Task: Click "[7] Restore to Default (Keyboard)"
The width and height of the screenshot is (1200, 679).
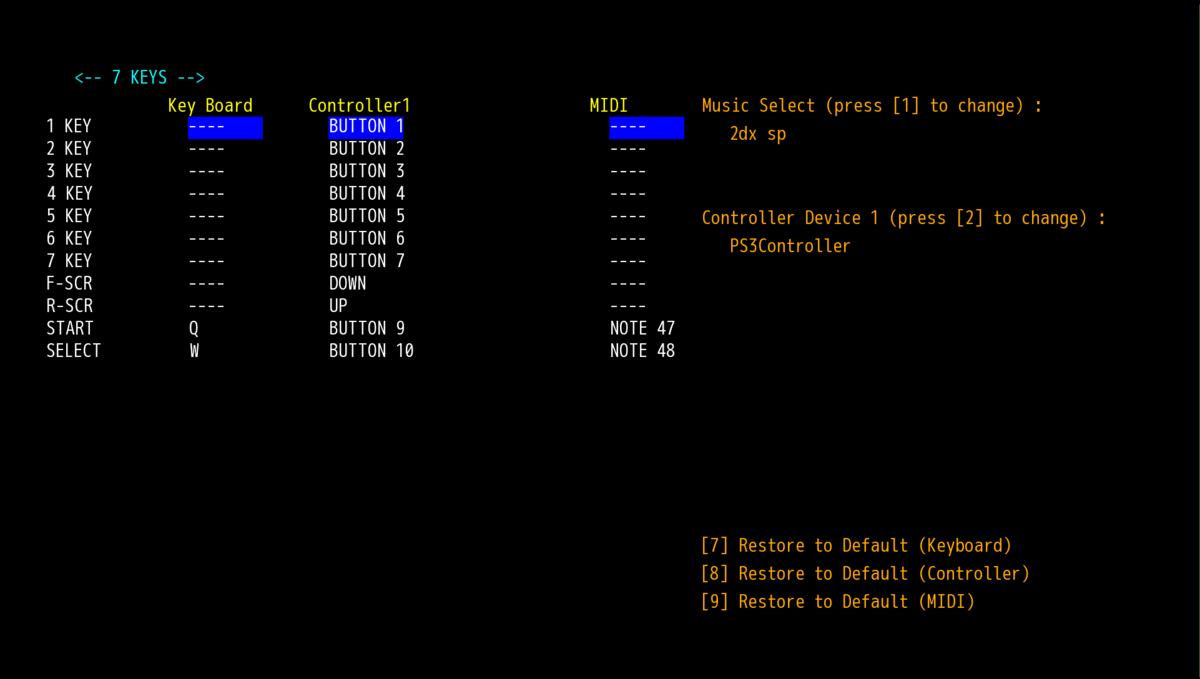Action: click(857, 546)
